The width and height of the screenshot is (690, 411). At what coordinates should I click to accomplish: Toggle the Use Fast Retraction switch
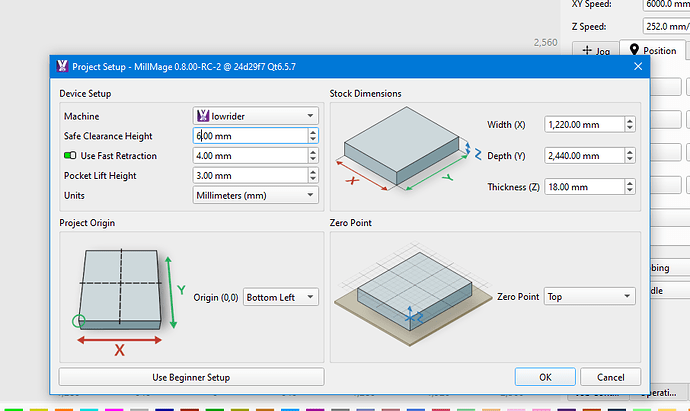[70, 155]
